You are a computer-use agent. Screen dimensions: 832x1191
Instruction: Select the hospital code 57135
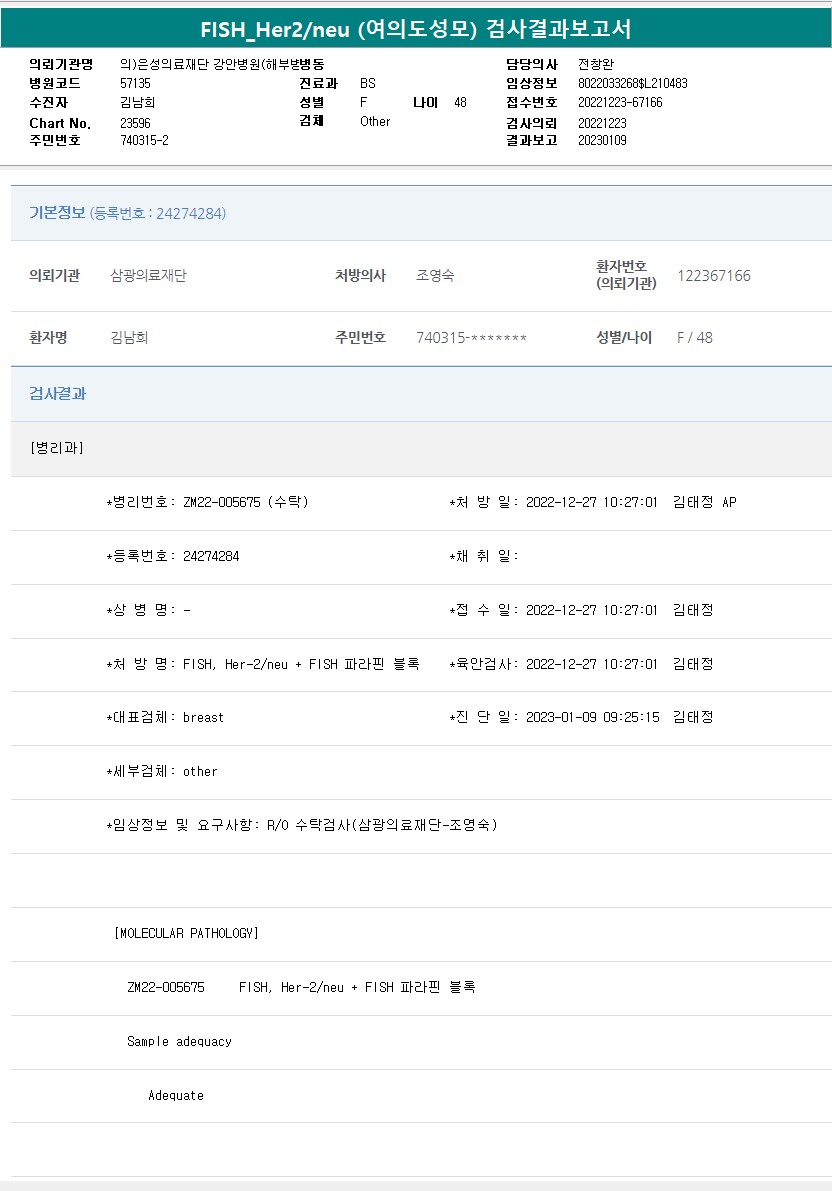135,83
